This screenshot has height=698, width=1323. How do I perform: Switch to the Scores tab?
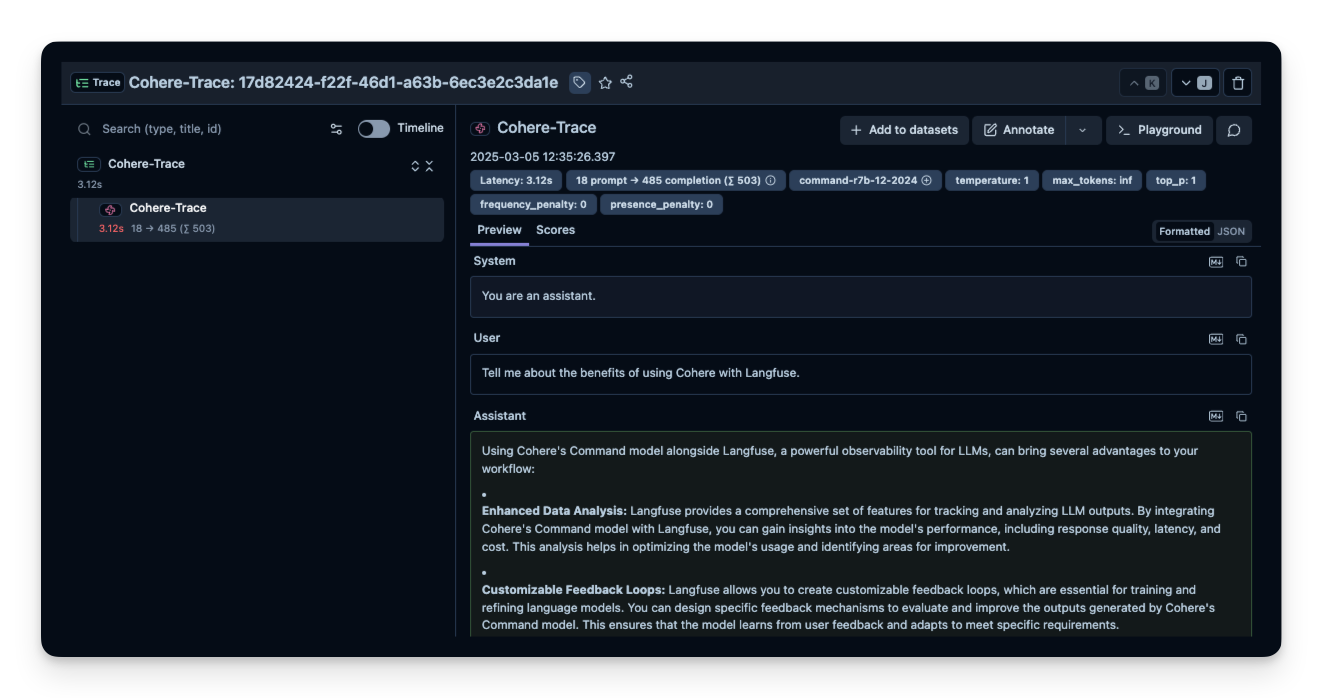point(555,230)
